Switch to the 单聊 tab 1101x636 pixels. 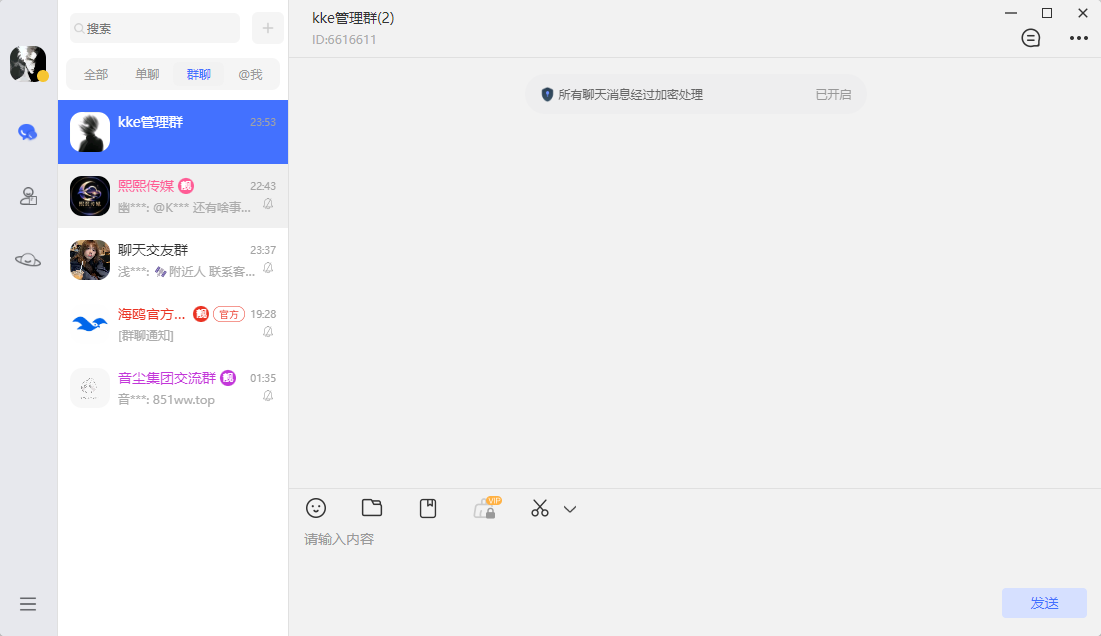pyautogui.click(x=147, y=74)
